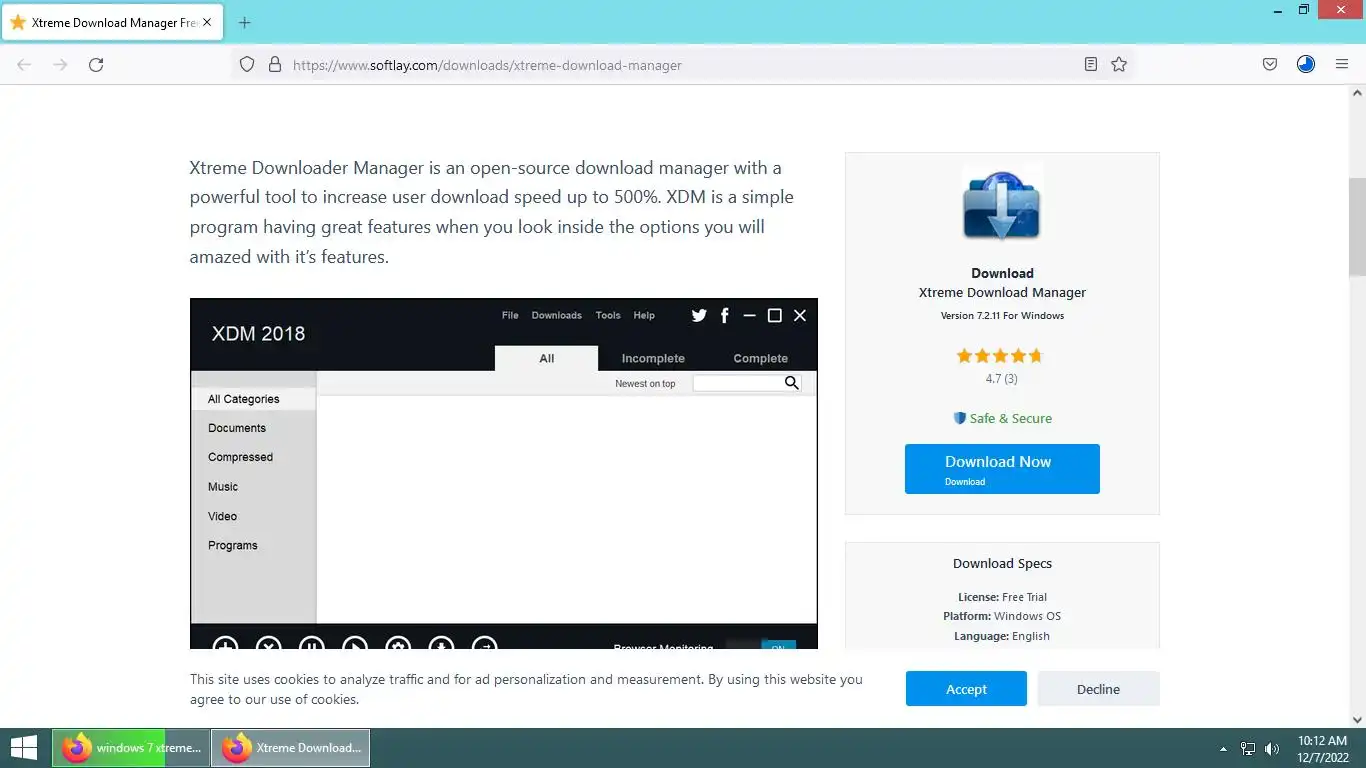Decline the cookies notice

pyautogui.click(x=1098, y=689)
